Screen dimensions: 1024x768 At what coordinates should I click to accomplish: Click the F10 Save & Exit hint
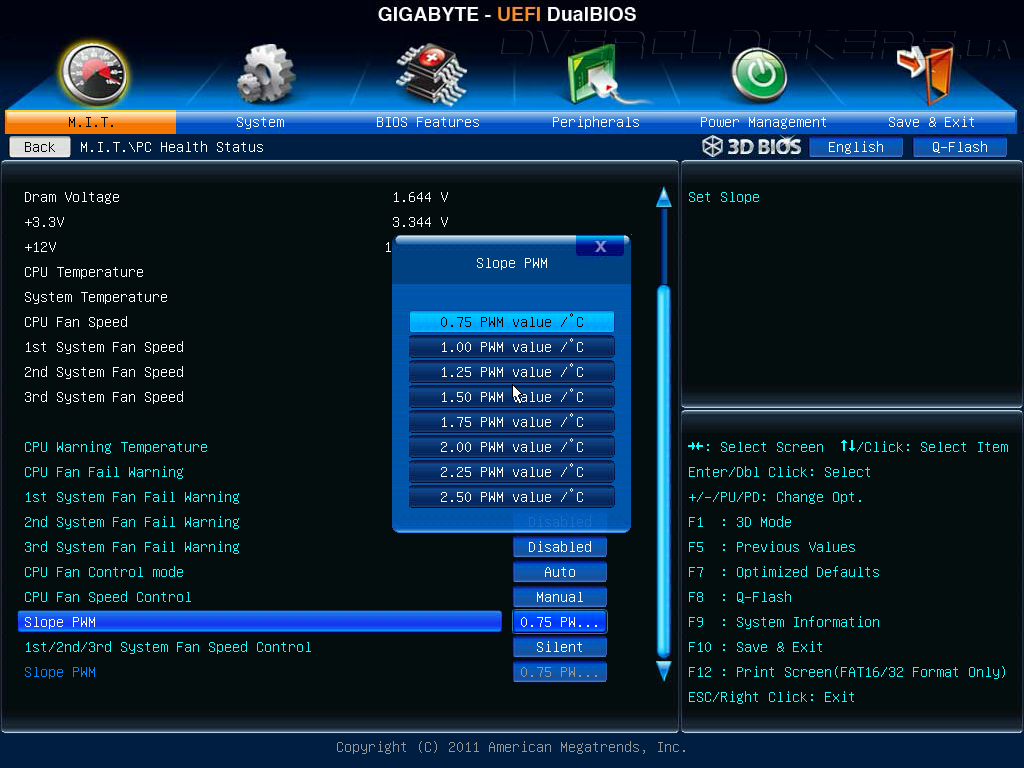[756, 647]
